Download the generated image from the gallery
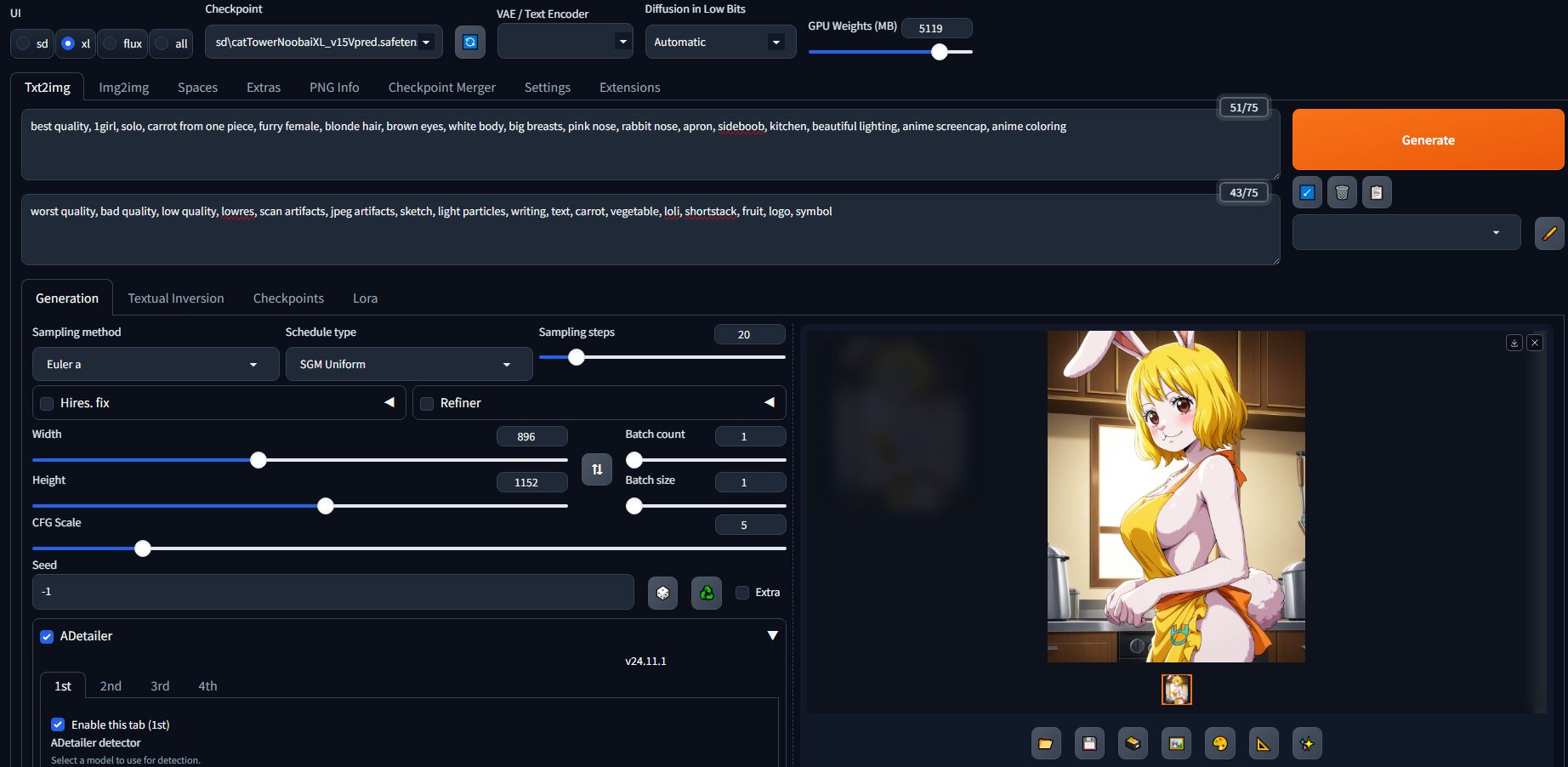This screenshot has height=767, width=1568. [1514, 343]
